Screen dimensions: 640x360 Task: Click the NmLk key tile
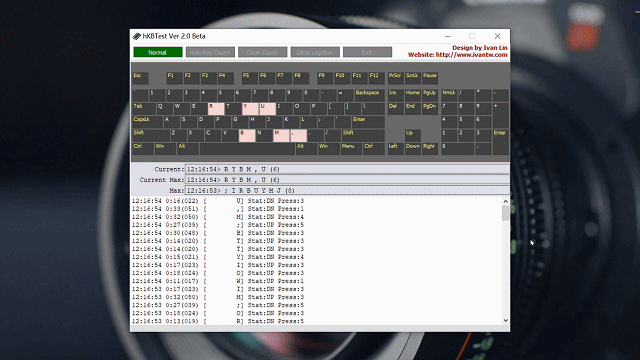tap(449, 95)
